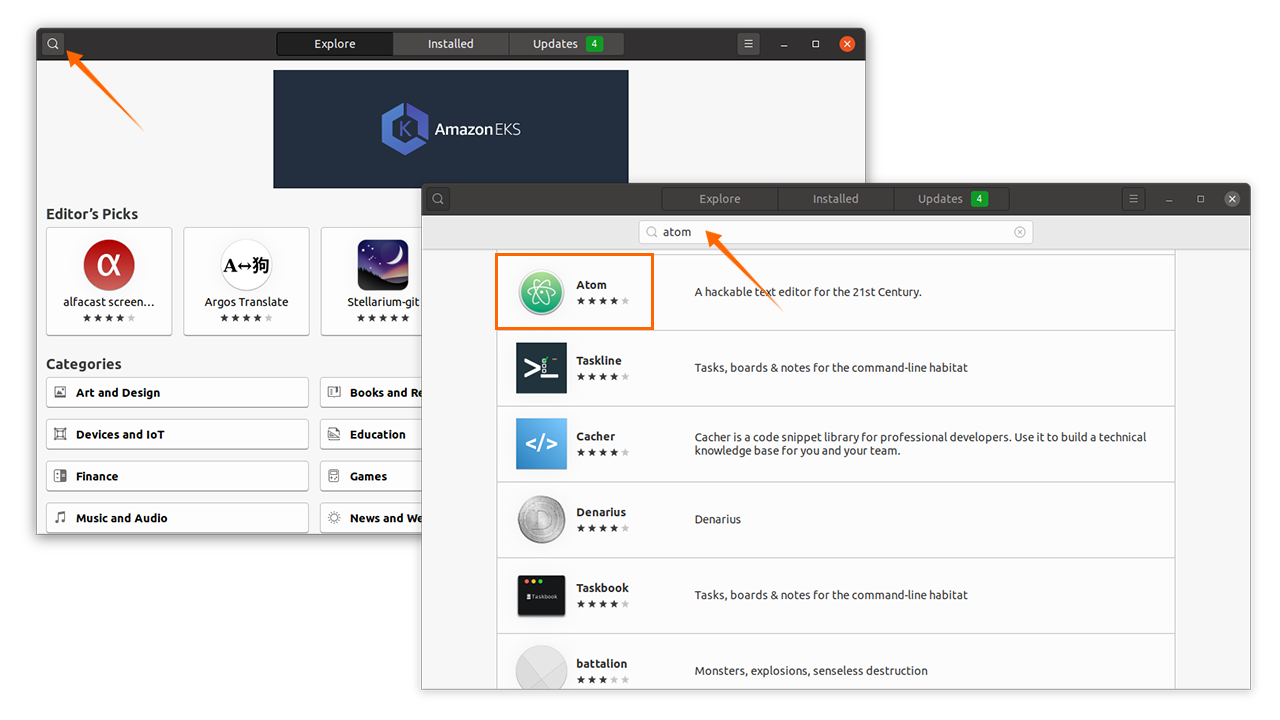Switch to Explore tab in back window
The image size is (1280, 720).
[x=335, y=44]
